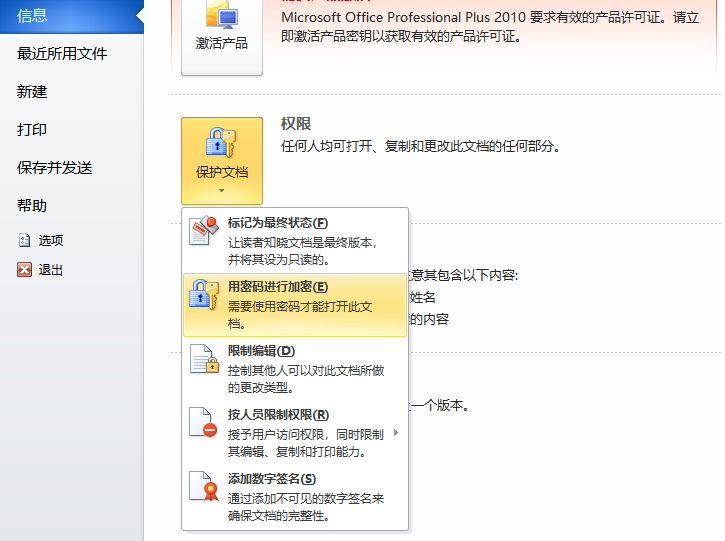Click the text 任何人均可打开、复制和更改此文档的任何部分

pyautogui.click(x=420, y=147)
